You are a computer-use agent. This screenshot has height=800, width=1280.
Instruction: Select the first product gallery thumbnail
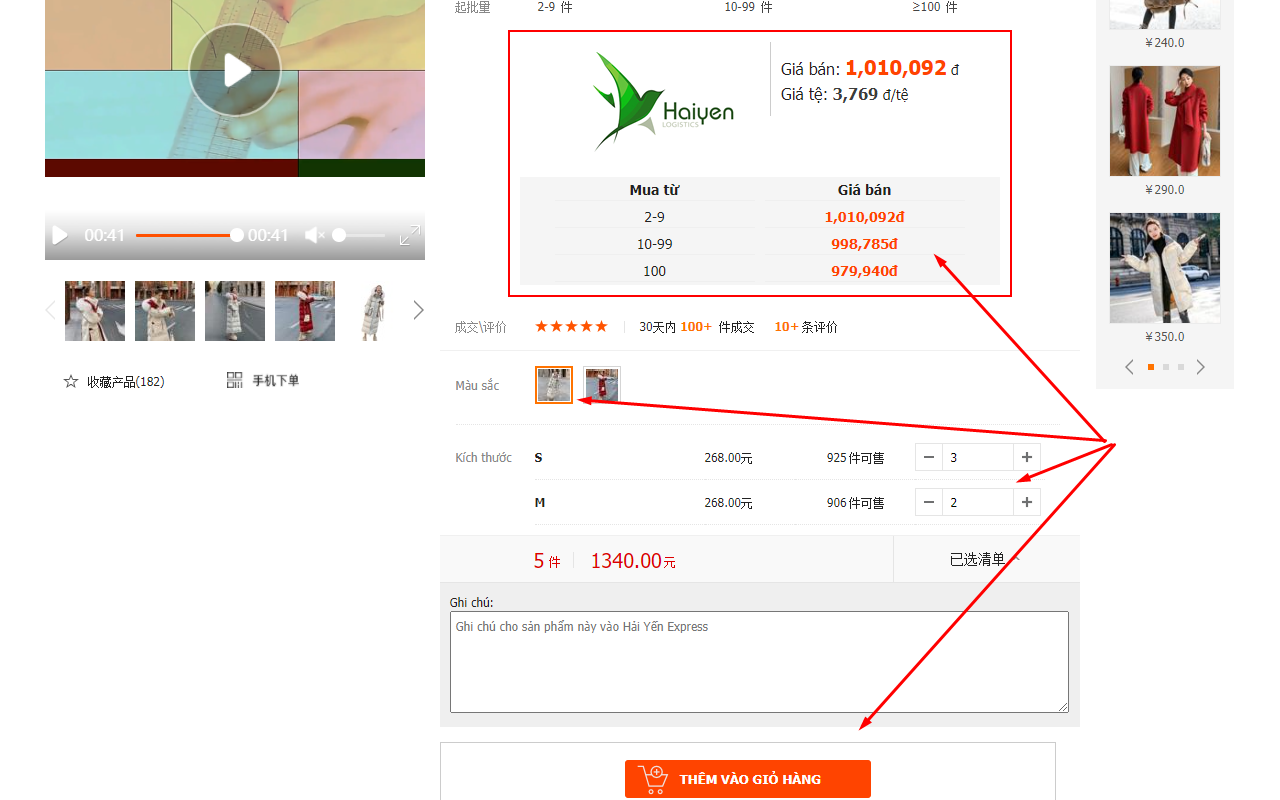pos(95,311)
